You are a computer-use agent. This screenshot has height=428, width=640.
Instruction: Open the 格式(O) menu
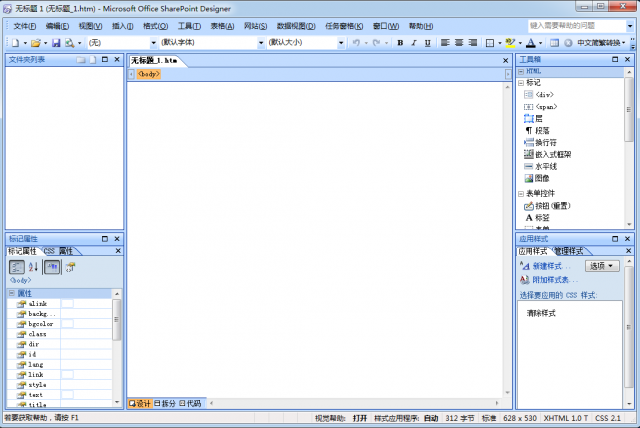click(155, 25)
